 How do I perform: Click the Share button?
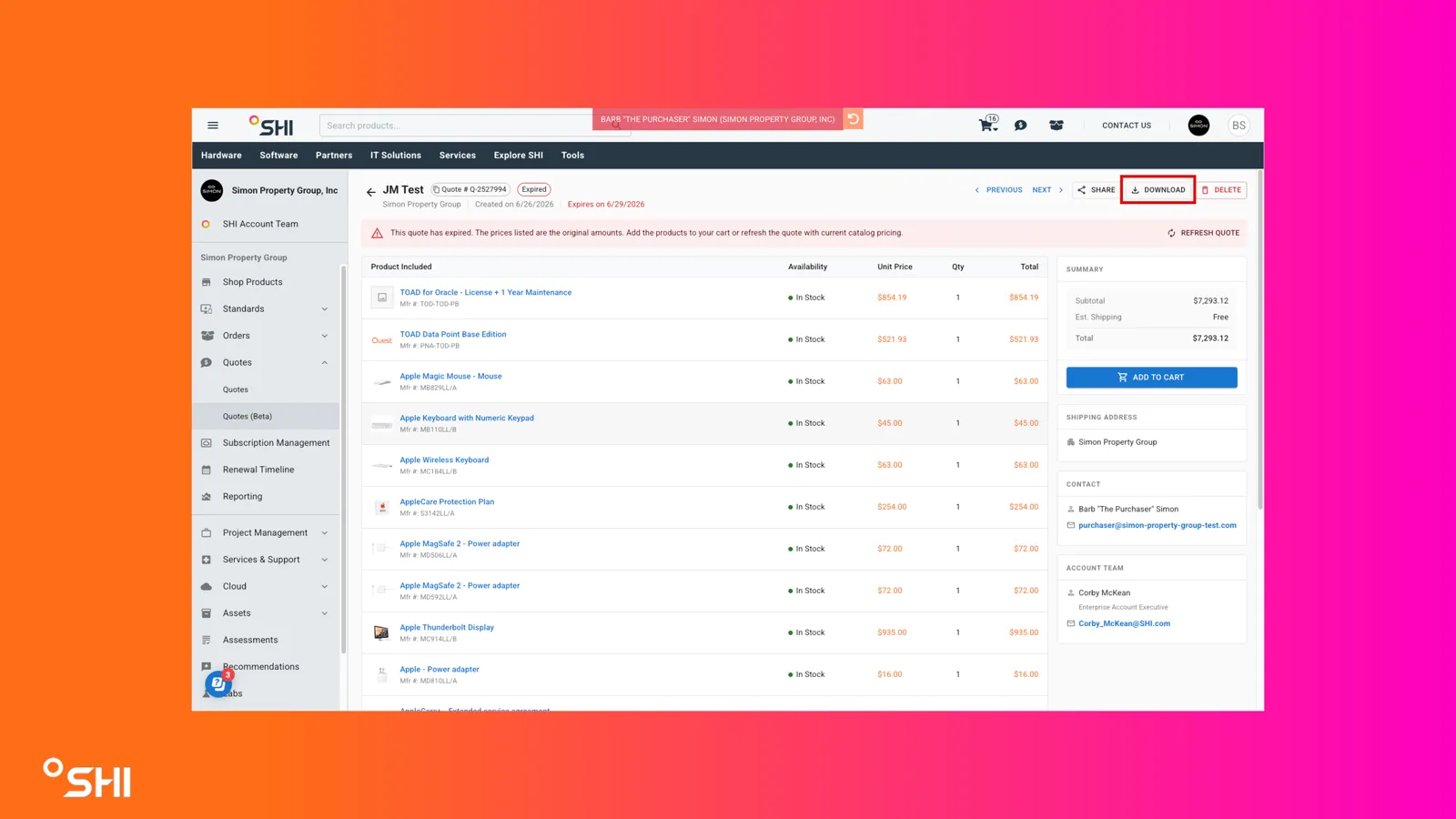coord(1096,190)
